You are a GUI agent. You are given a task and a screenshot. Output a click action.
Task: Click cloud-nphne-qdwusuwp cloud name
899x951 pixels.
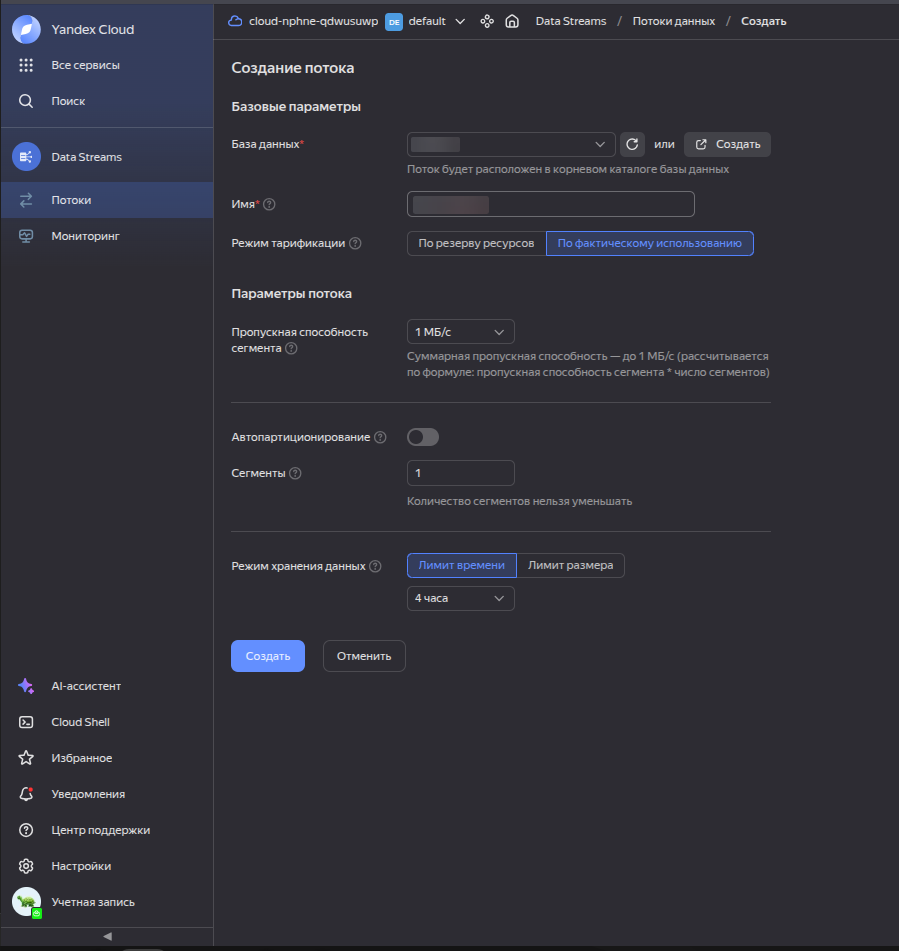tap(313, 21)
